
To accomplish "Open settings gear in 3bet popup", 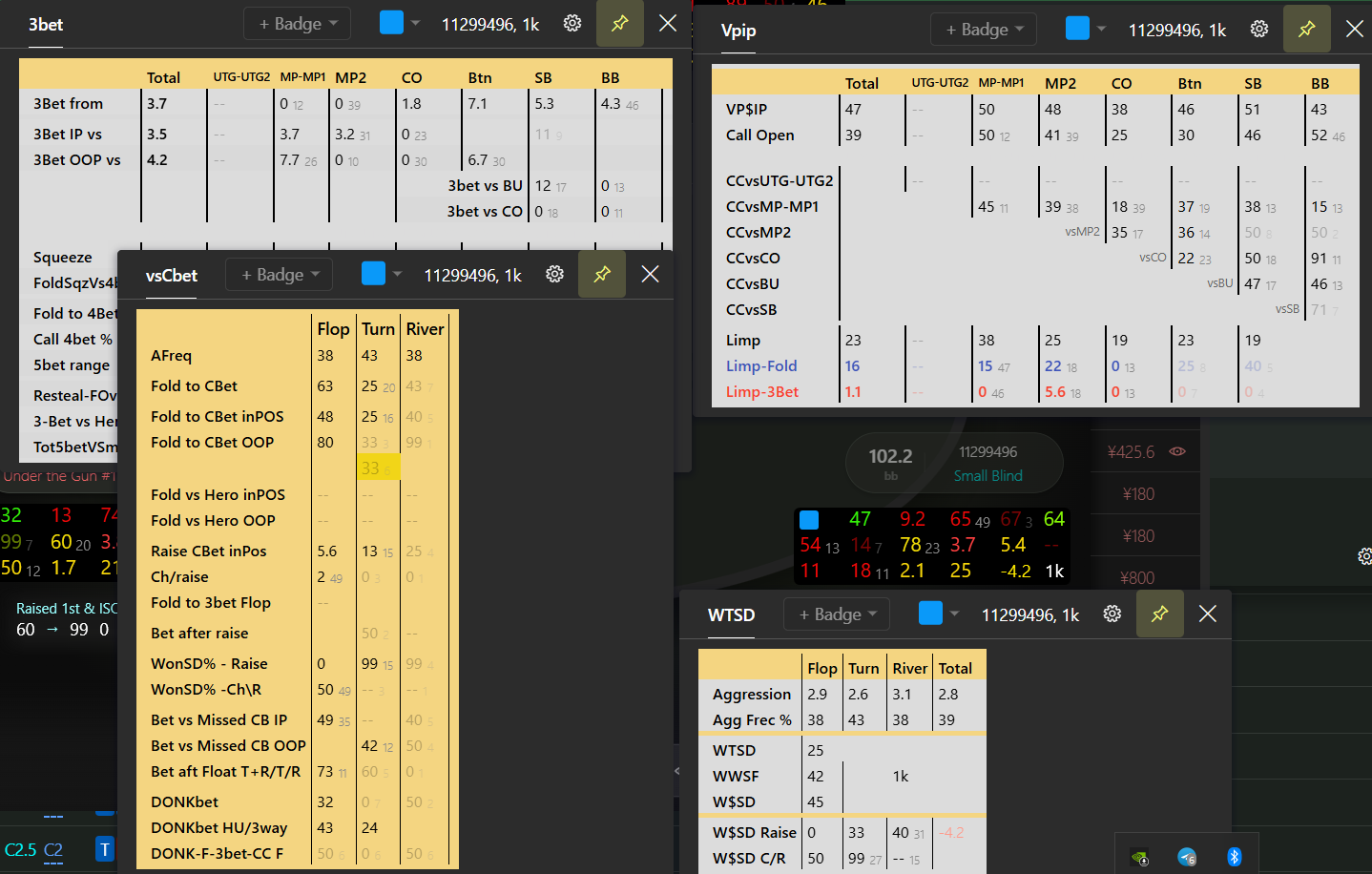I will [572, 24].
